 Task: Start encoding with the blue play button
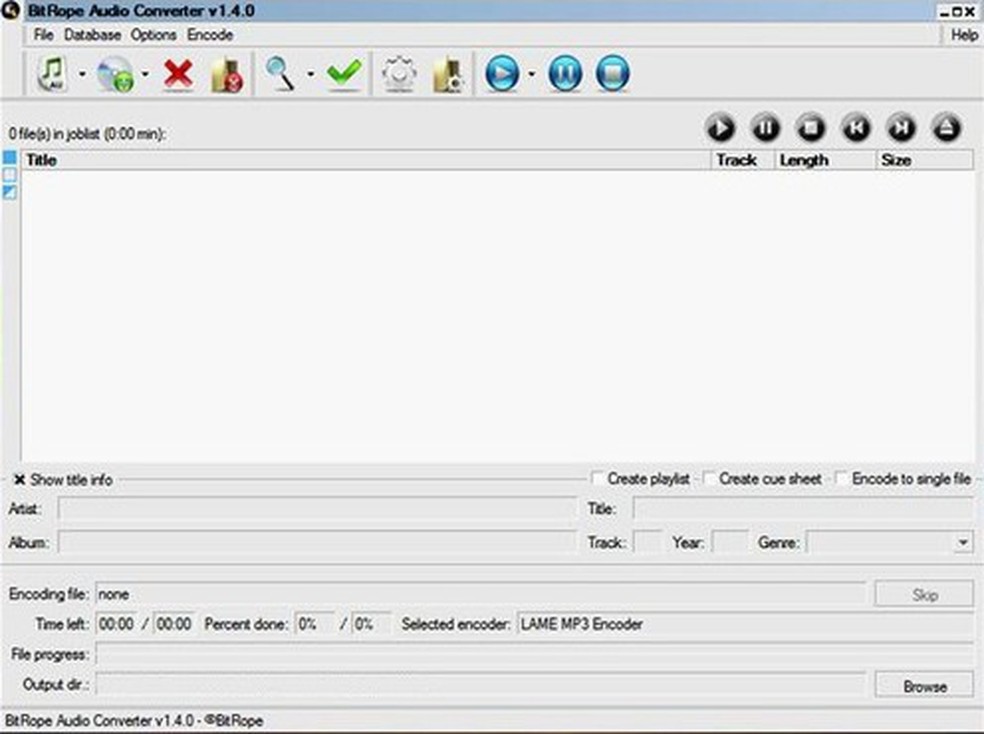coord(502,73)
